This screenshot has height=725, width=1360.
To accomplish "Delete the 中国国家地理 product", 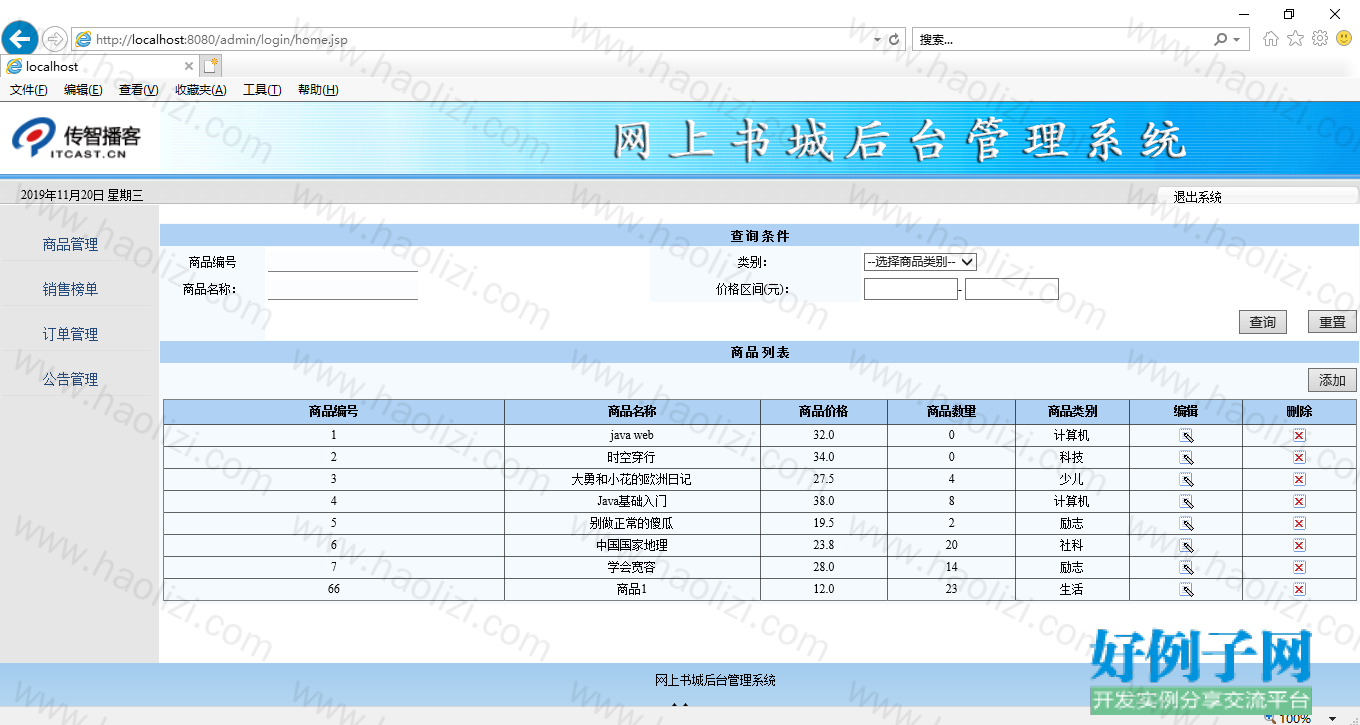I will 1299,545.
